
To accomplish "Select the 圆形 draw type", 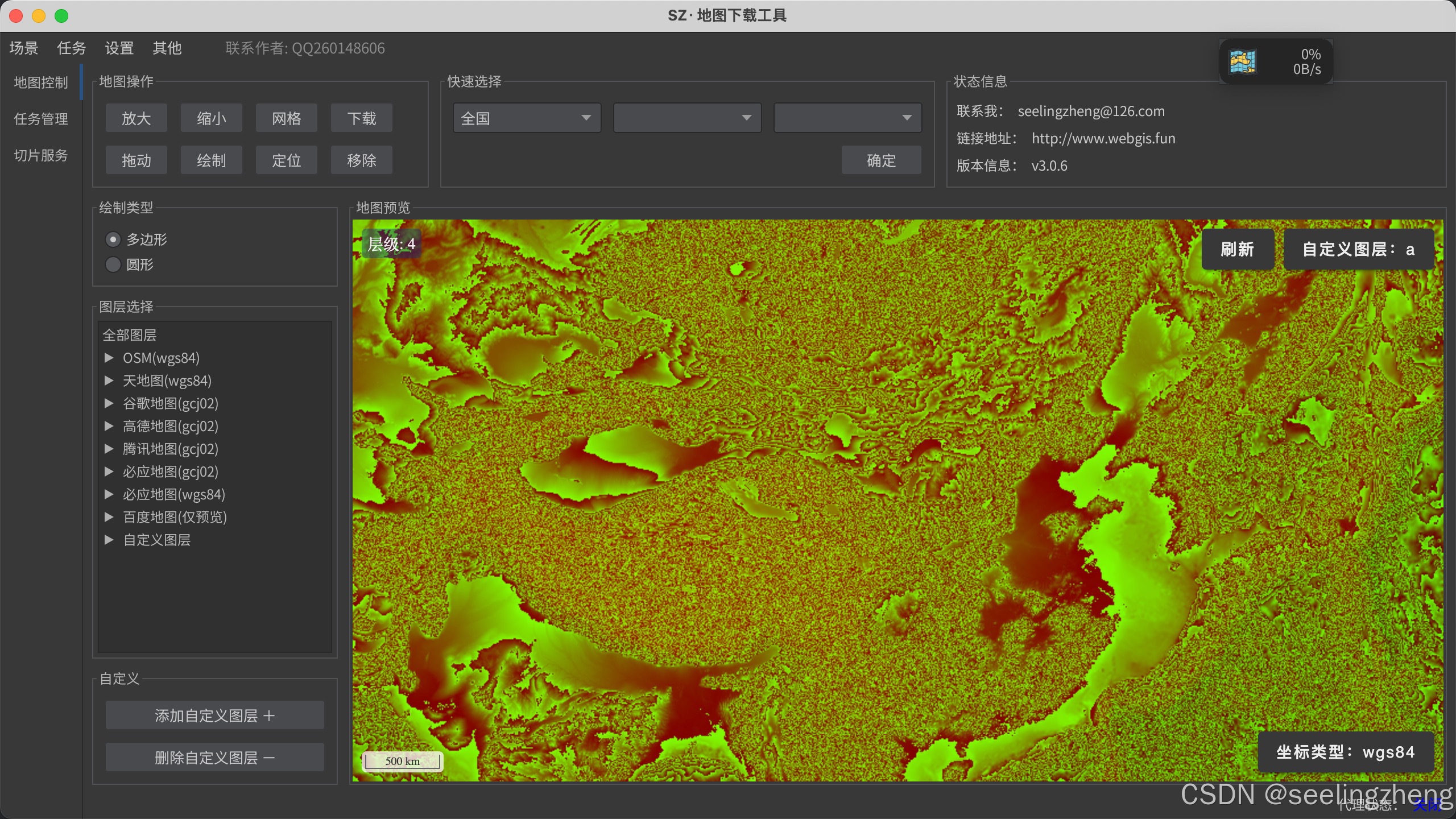I will click(x=113, y=264).
